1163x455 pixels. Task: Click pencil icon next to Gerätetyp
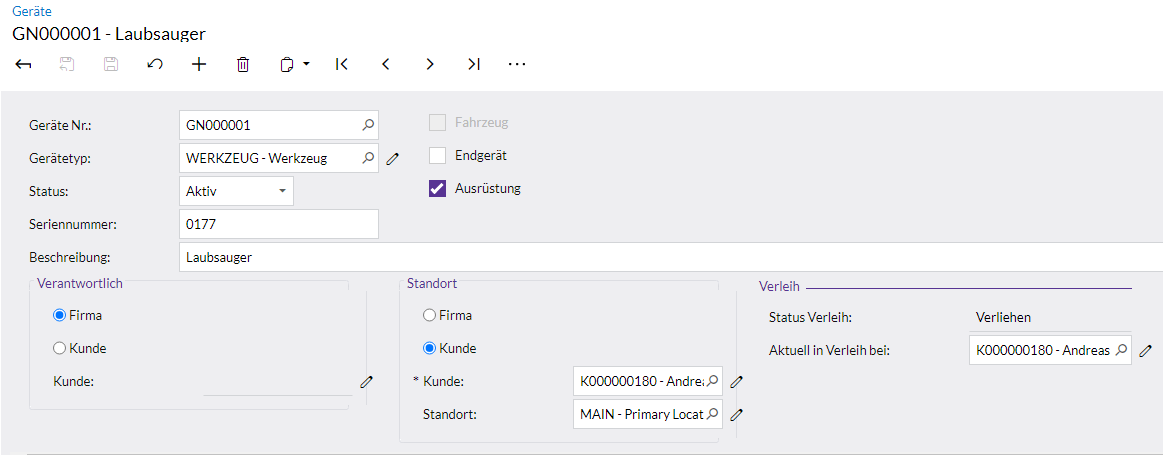393,158
